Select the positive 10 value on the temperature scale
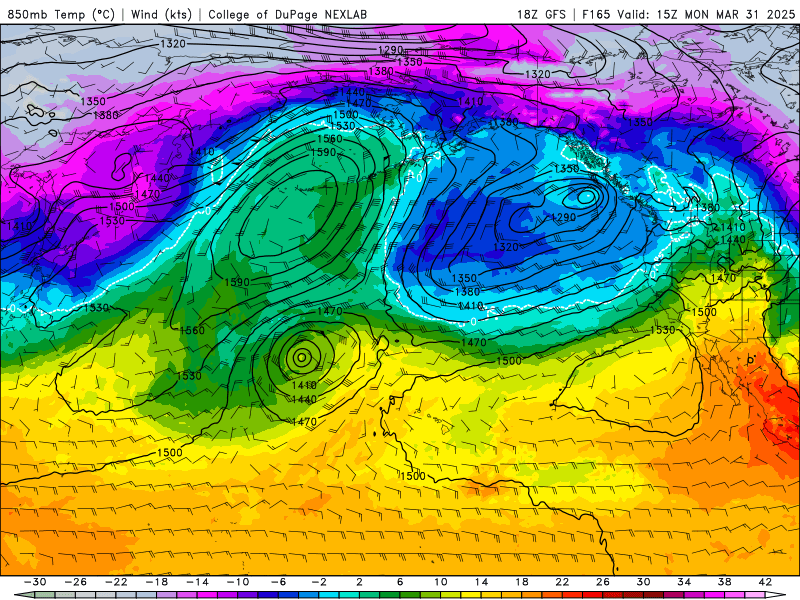Screen dimensions: 800x600 440,582
